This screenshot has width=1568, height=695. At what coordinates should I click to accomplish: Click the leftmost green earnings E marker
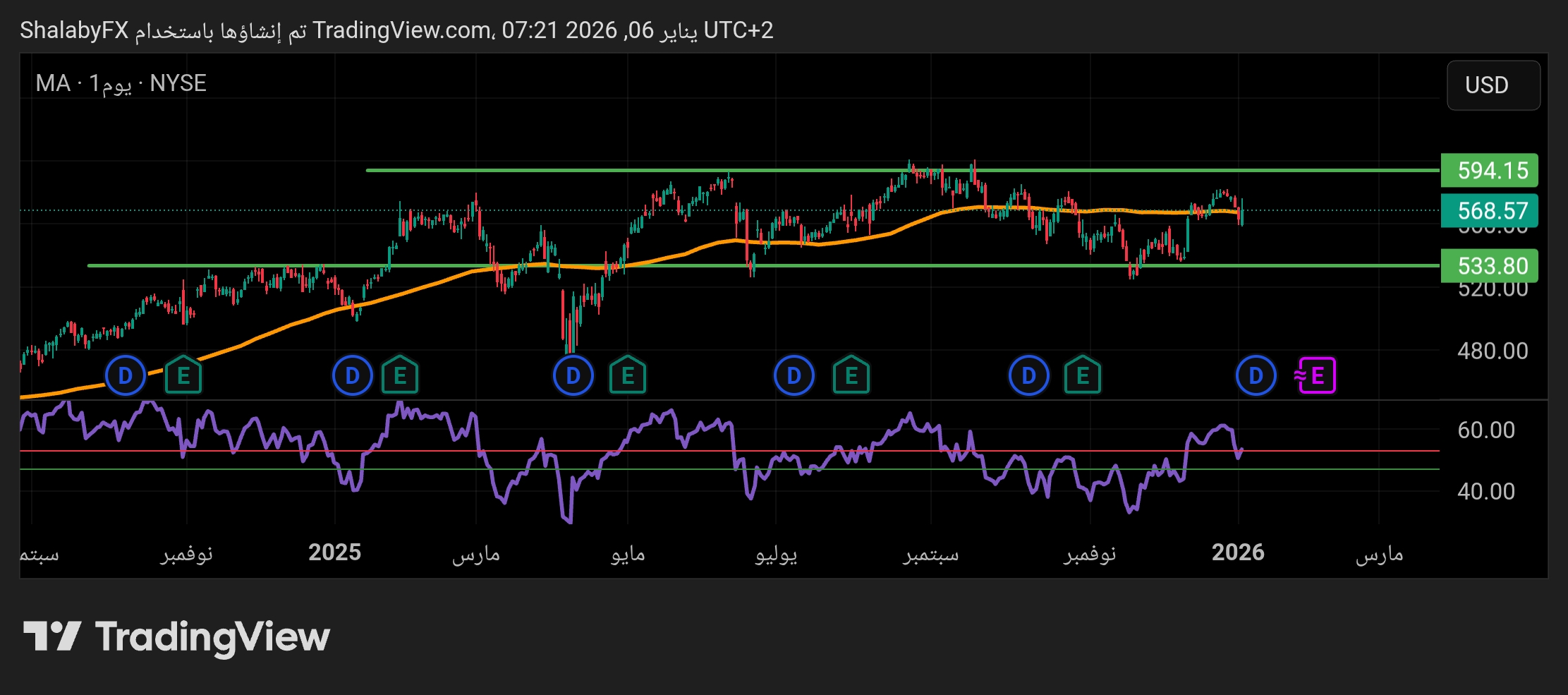click(x=183, y=375)
